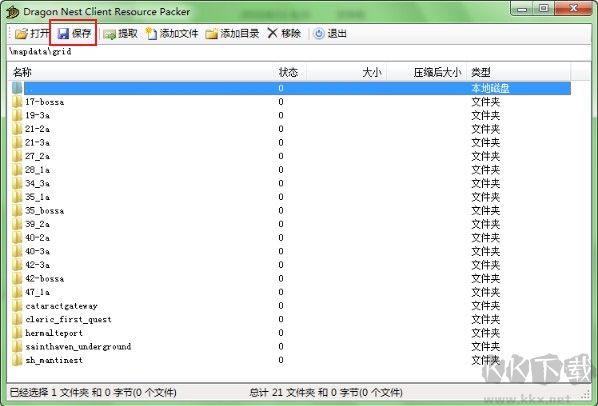Select the parent directory ".." folder icon
The image size is (598, 406).
click(17, 88)
